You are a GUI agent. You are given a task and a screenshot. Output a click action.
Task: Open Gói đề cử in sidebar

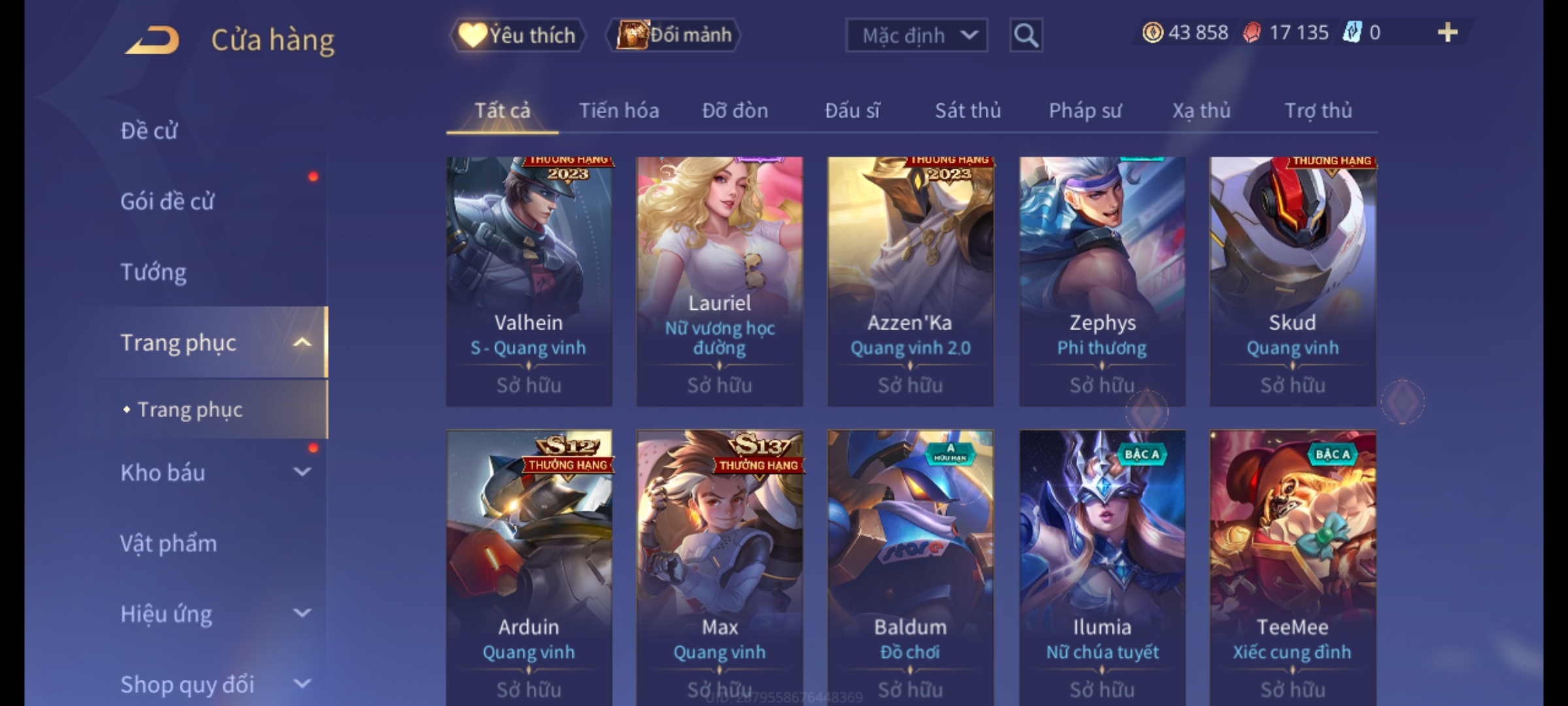[x=167, y=201]
